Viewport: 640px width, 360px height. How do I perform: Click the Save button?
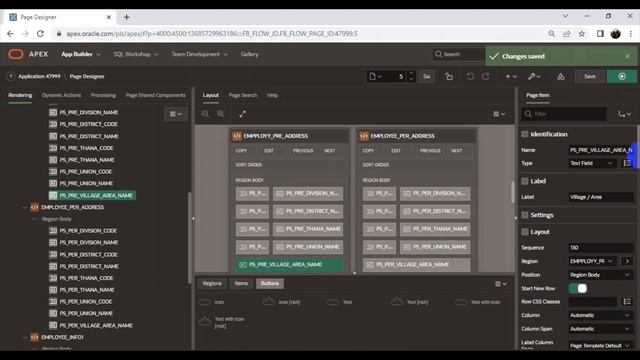point(589,76)
